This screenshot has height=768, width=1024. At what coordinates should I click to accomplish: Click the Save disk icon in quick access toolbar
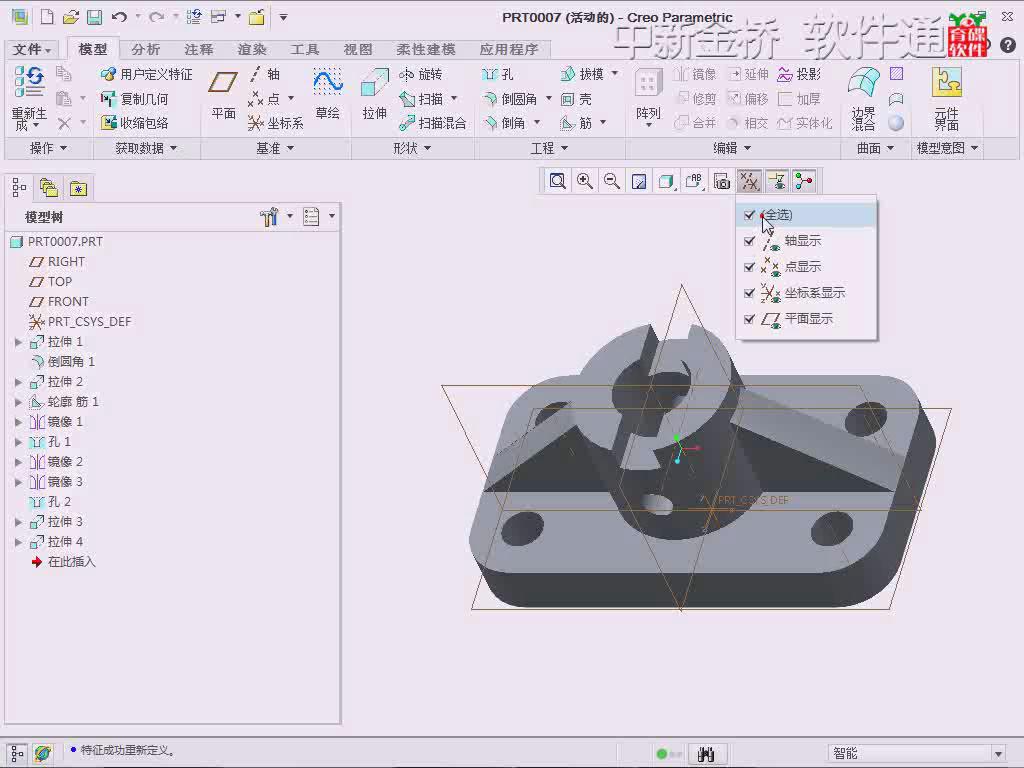click(x=95, y=17)
